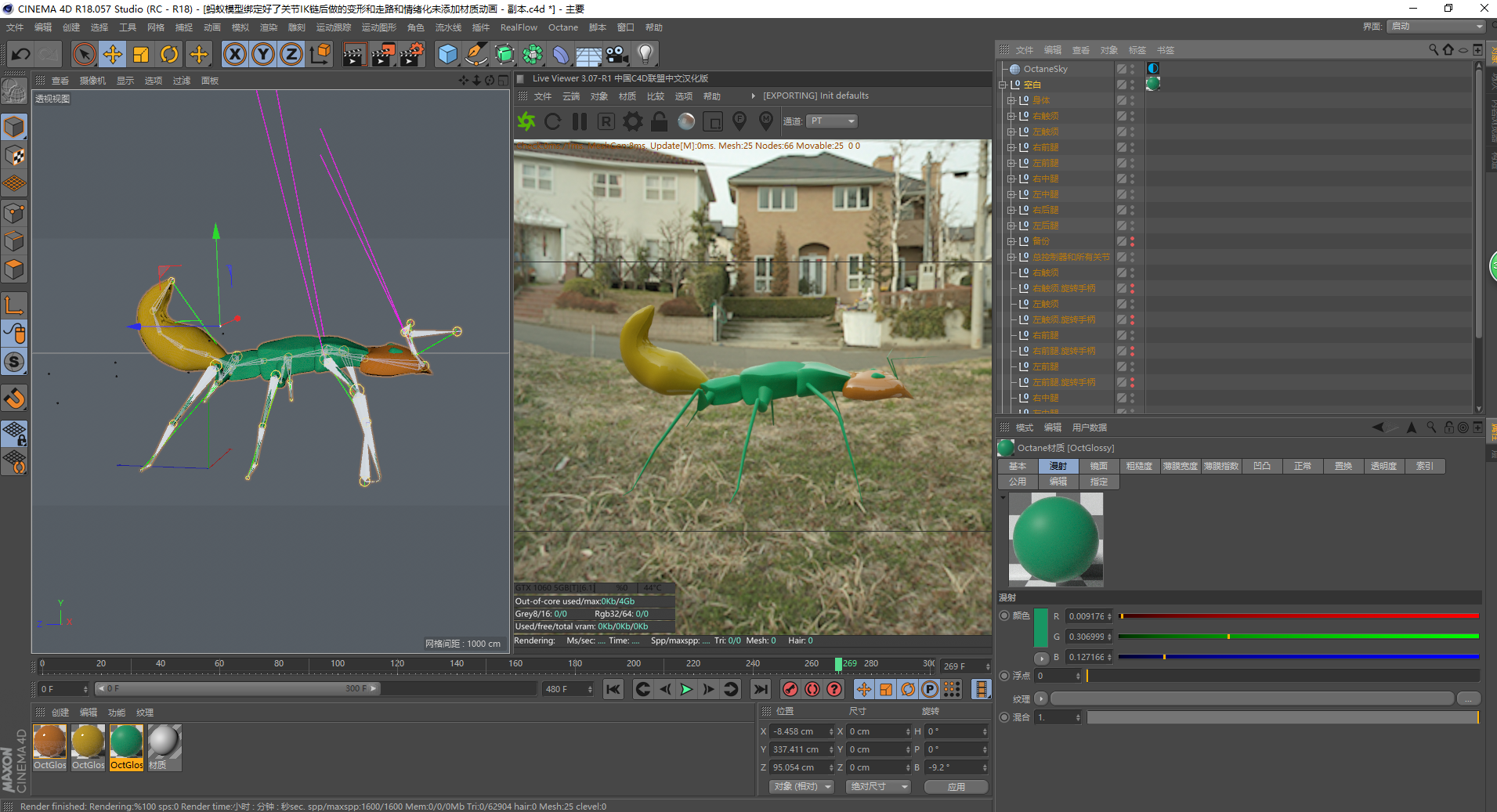Viewport: 1497px width, 812px height.
Task: Open Octane Live Viewer settings gear
Action: [x=632, y=121]
